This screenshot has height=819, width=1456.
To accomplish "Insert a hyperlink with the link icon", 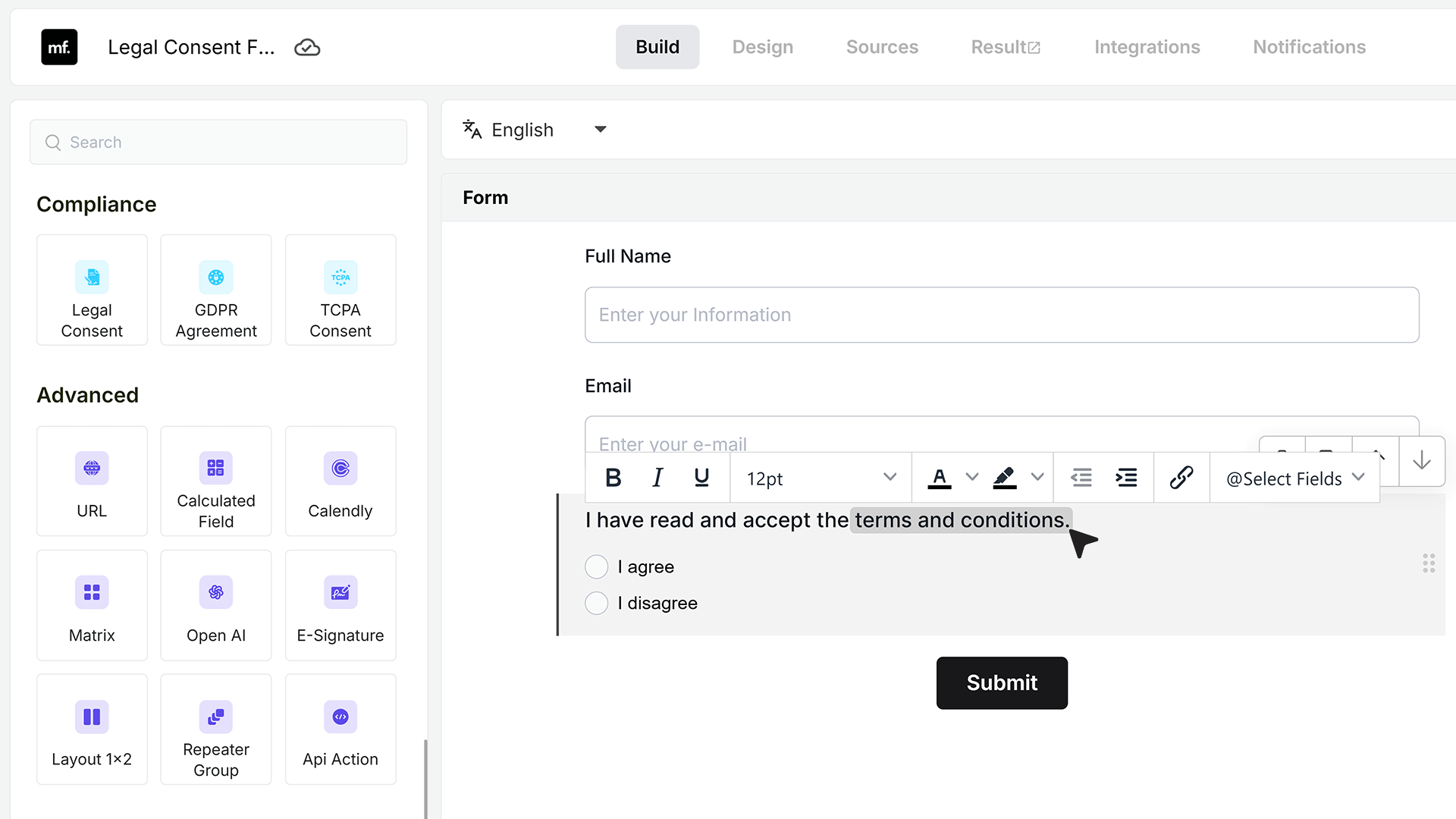I will click(x=1181, y=478).
